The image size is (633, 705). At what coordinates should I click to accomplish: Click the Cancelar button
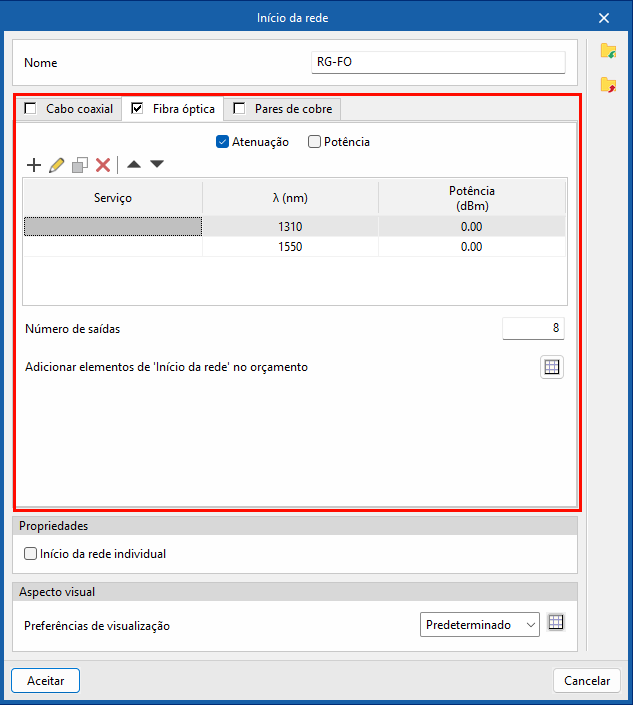coord(587,681)
